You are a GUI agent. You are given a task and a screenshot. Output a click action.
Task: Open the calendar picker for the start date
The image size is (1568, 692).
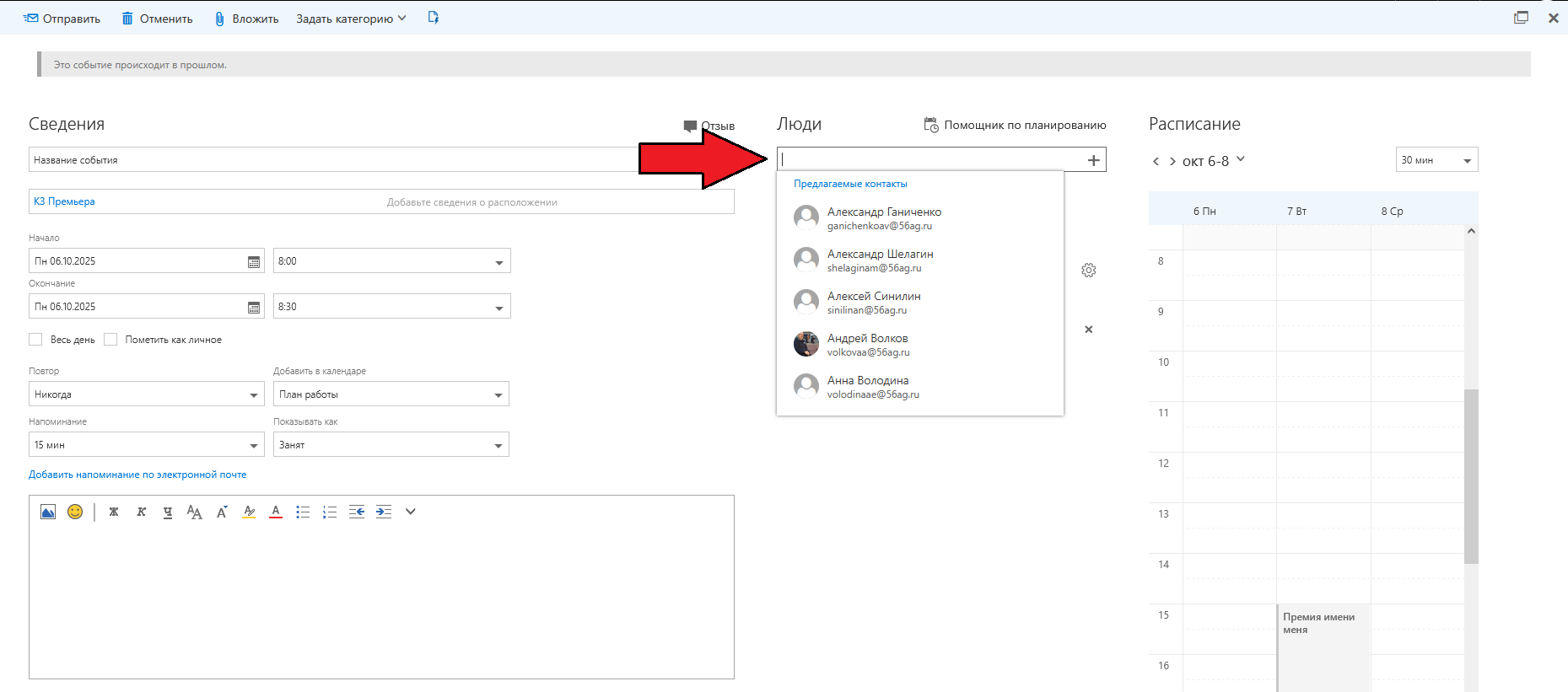point(253,261)
